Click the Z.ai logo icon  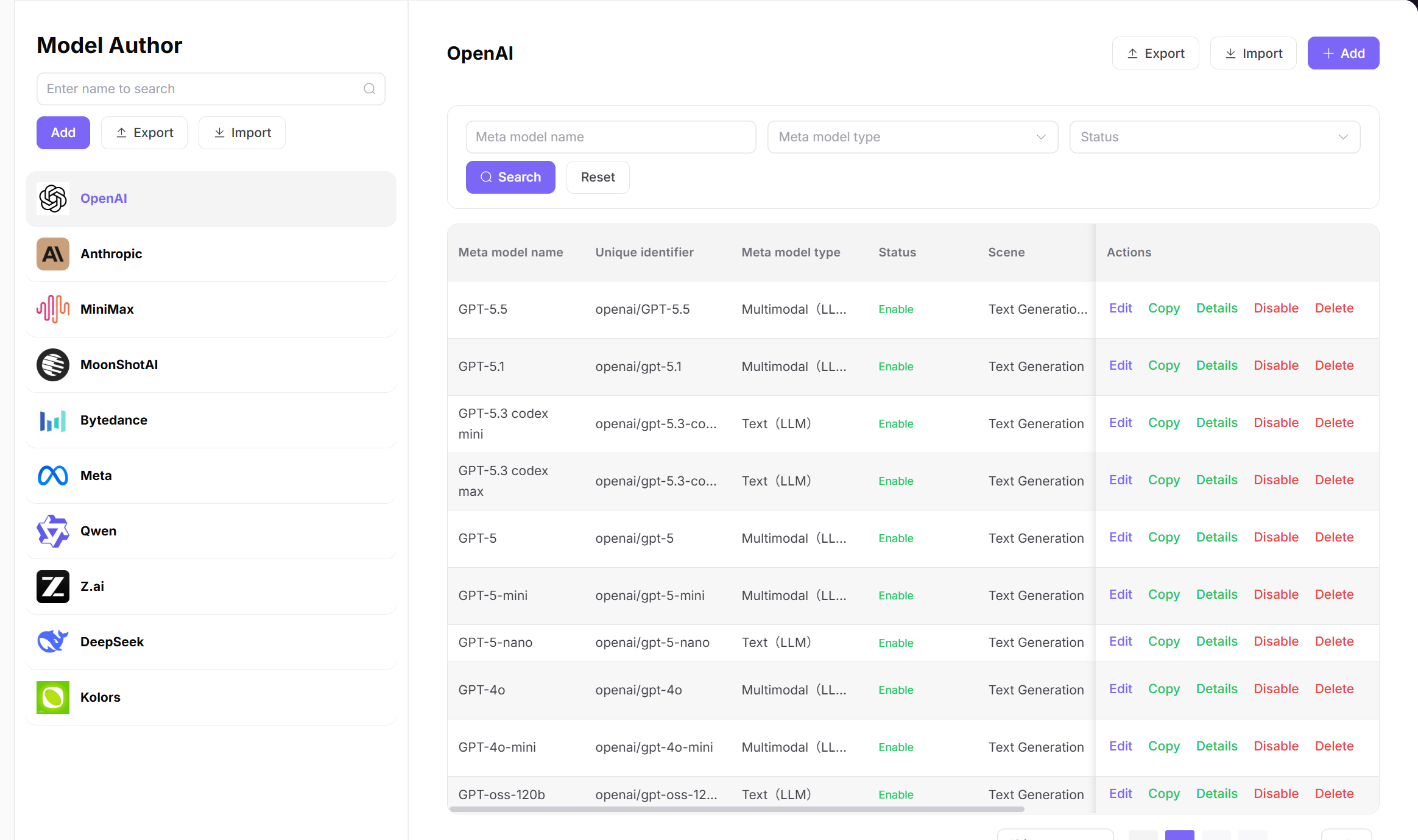53,587
